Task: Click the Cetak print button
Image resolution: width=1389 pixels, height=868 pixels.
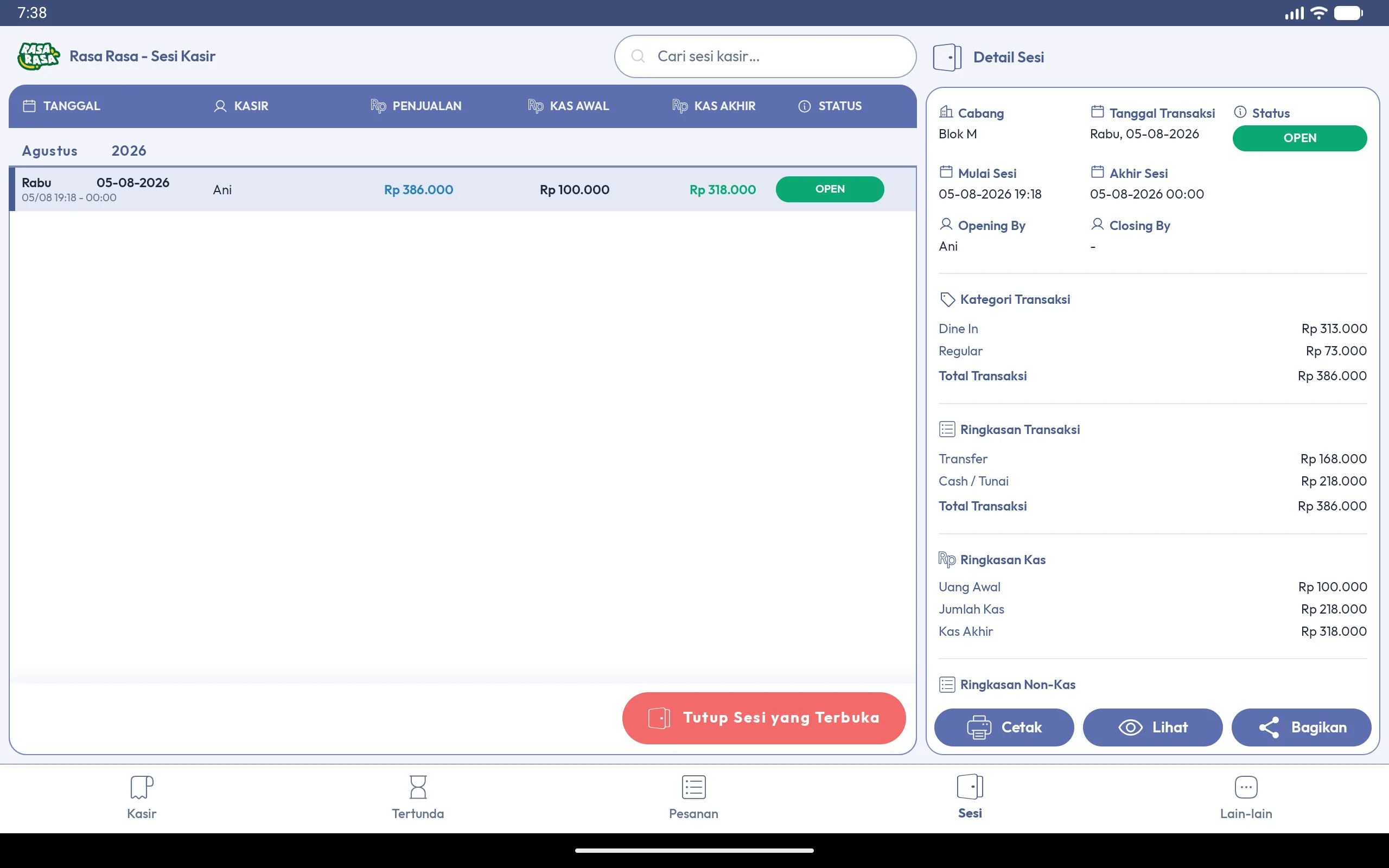Action: pyautogui.click(x=1004, y=727)
